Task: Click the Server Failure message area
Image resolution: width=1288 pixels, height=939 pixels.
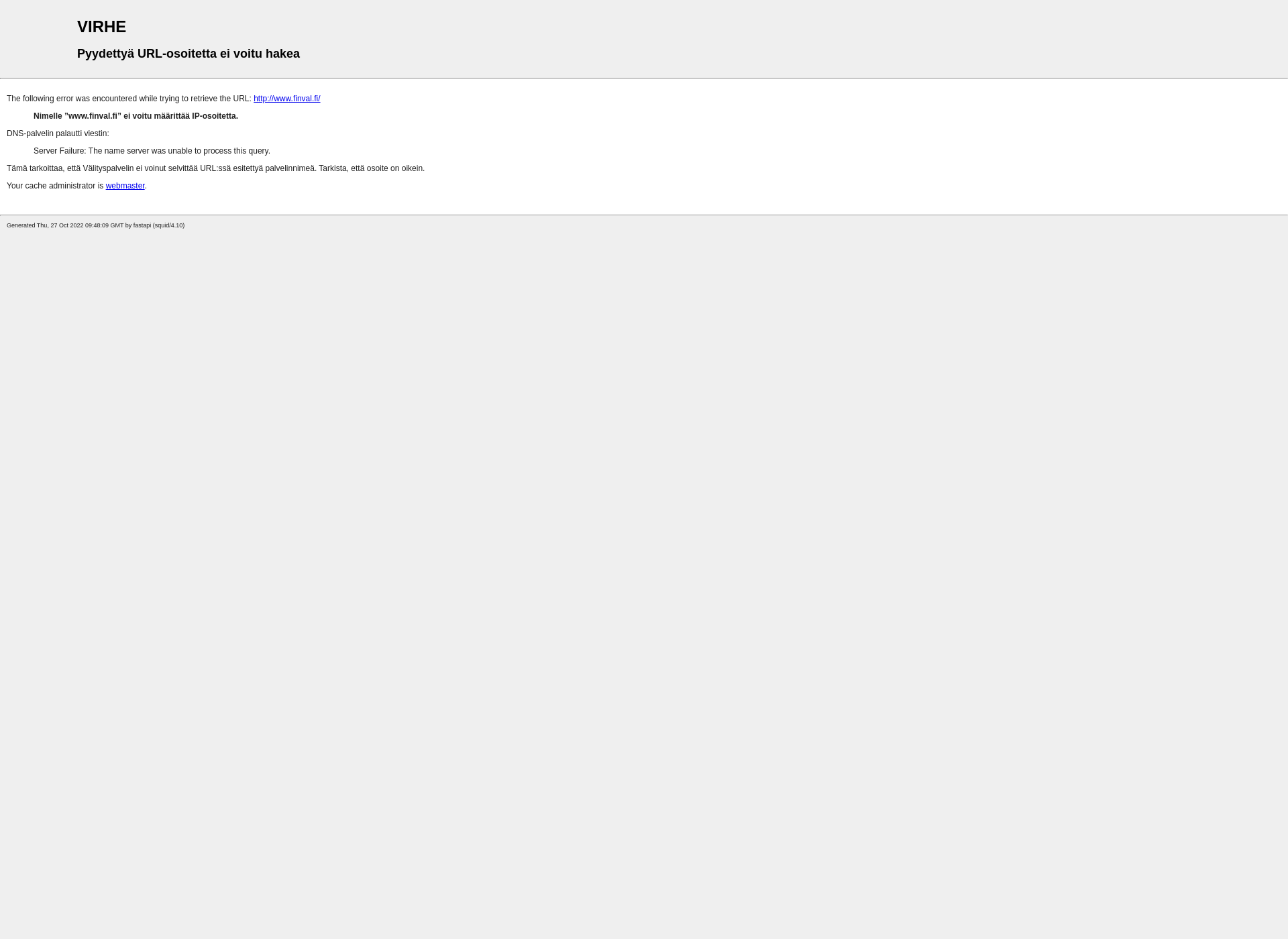Action: pos(151,150)
